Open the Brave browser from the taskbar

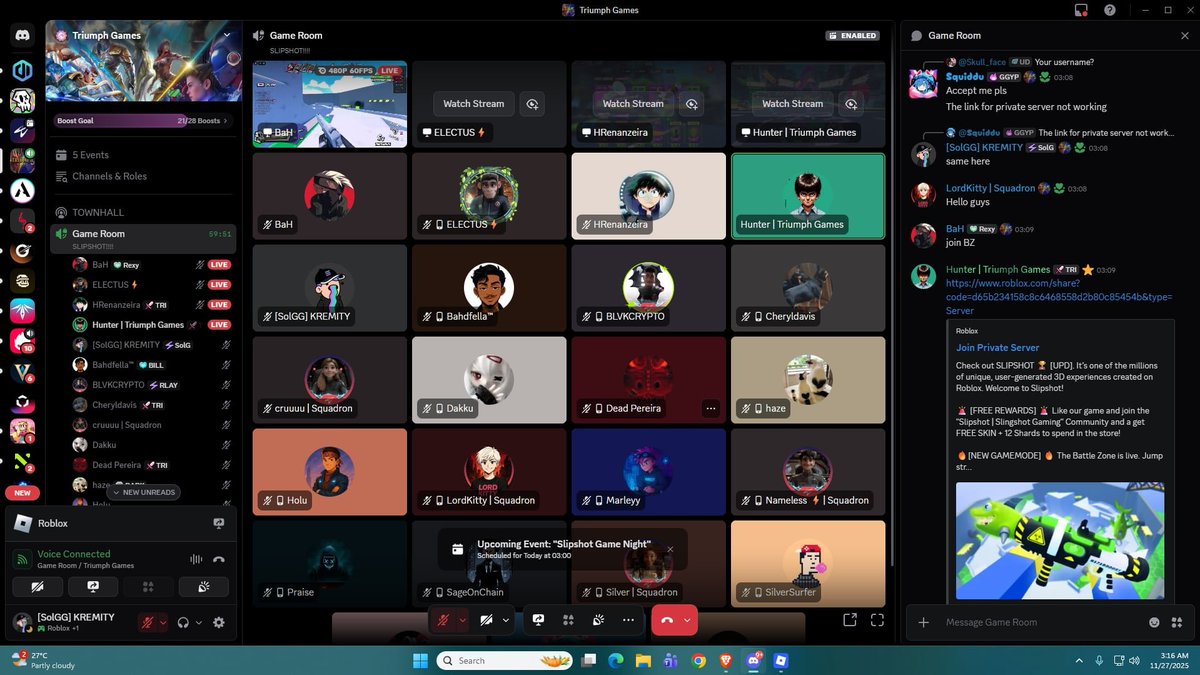(725, 660)
